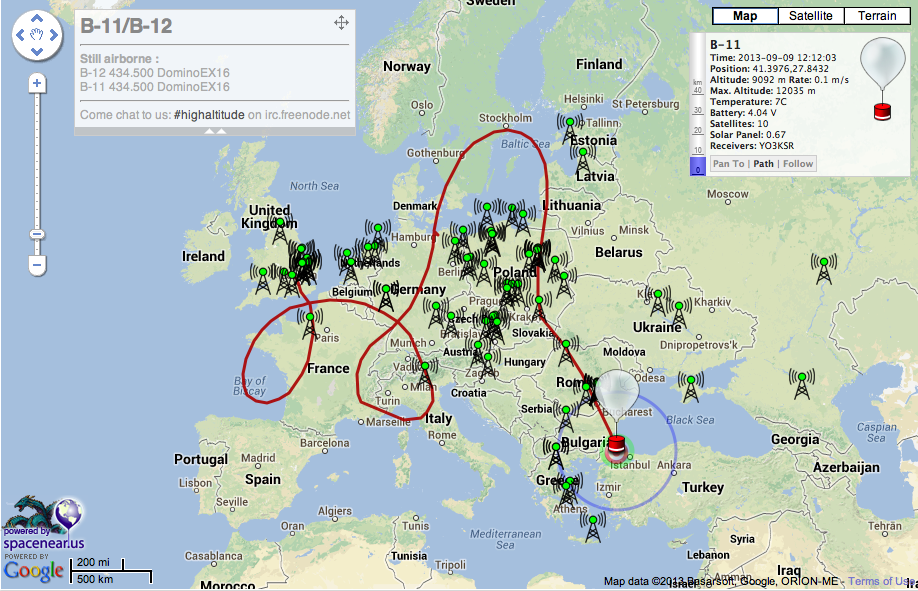
Task: Select the antenna between Slovakia and Moldova
Action: pos(566,351)
